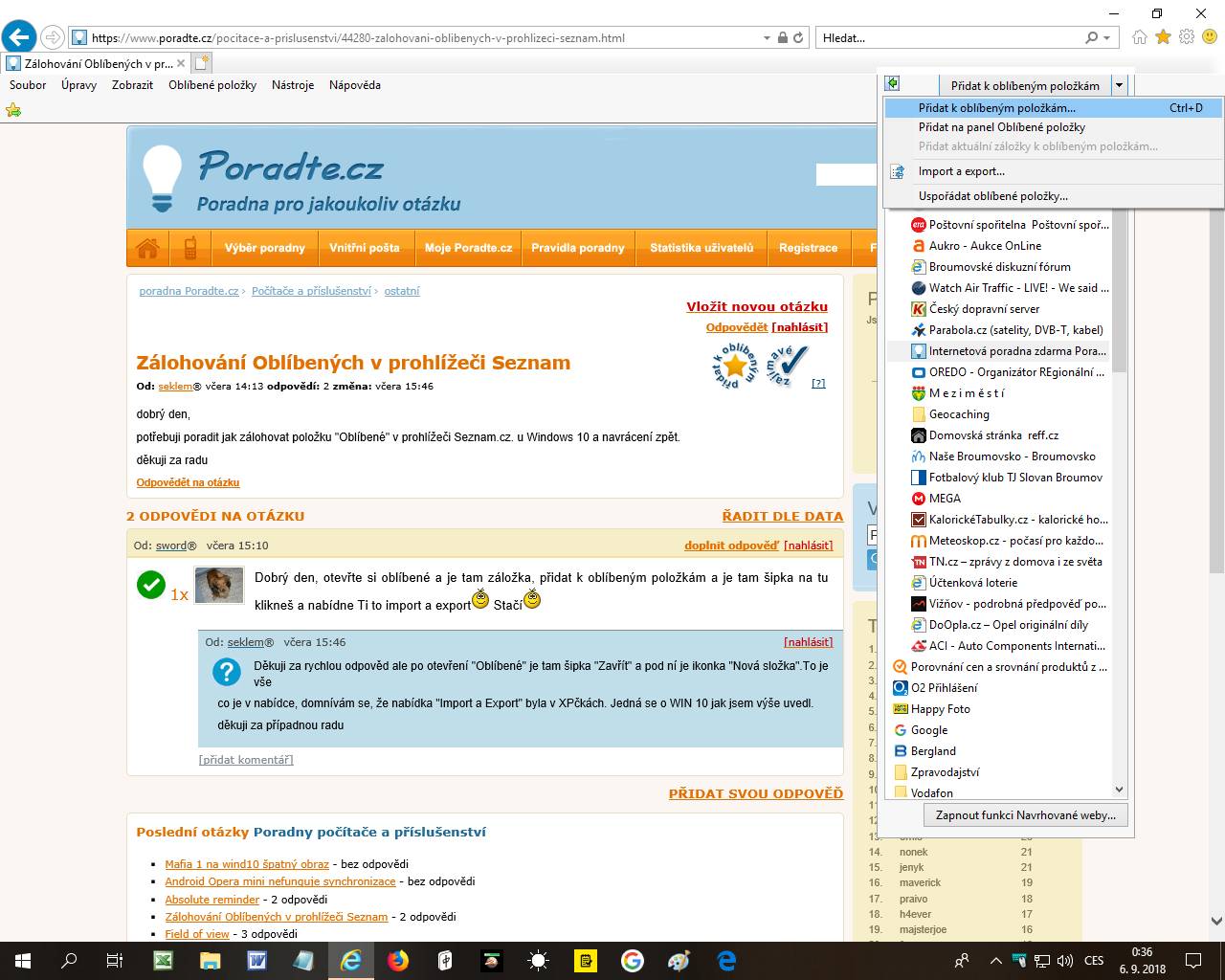Open 'Mafia 1 na wind10 špatný obraz' link

[x=247, y=864]
